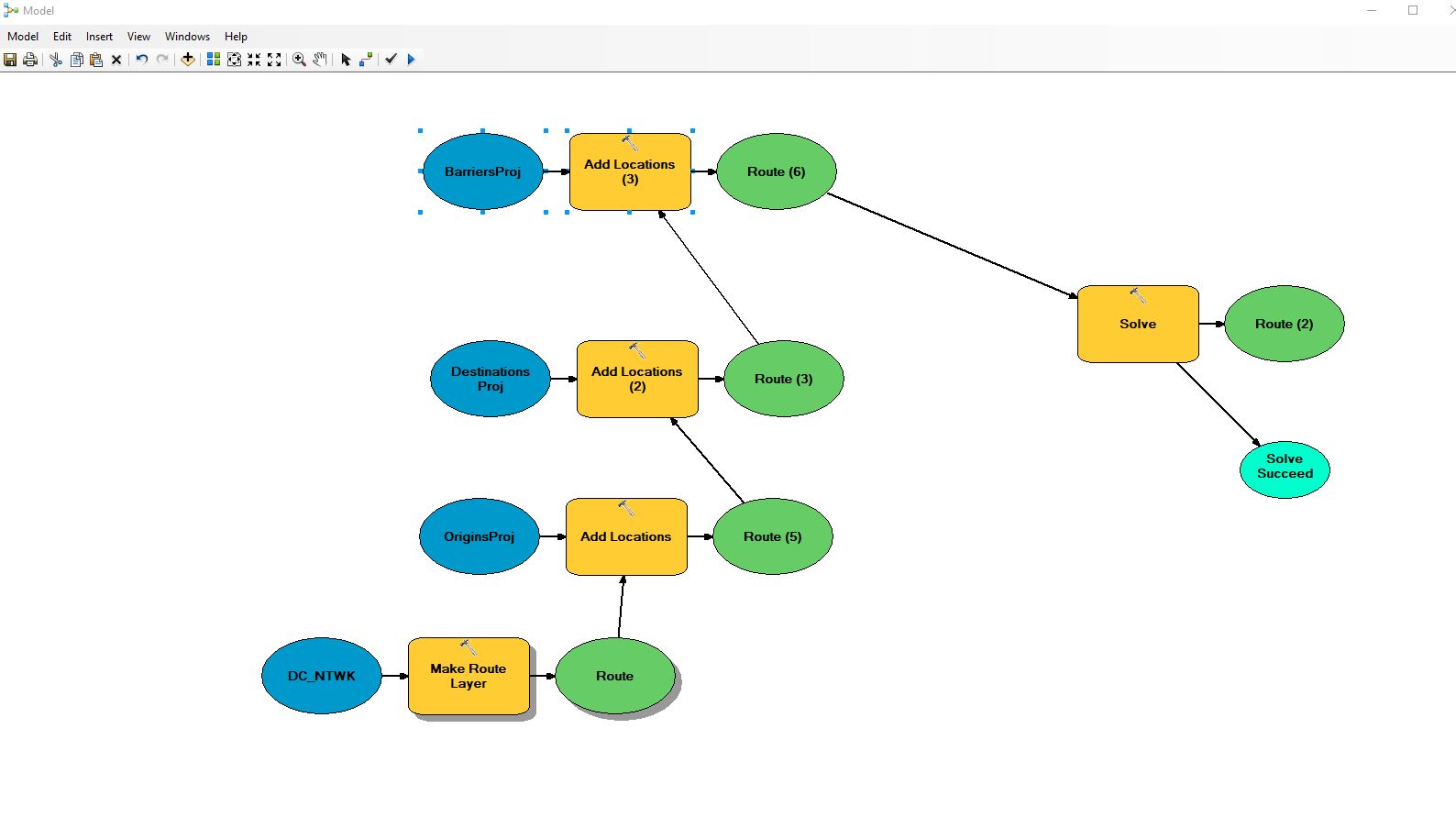The width and height of the screenshot is (1456, 817).
Task: Apply Auto Layout to the diagram
Action: [214, 60]
